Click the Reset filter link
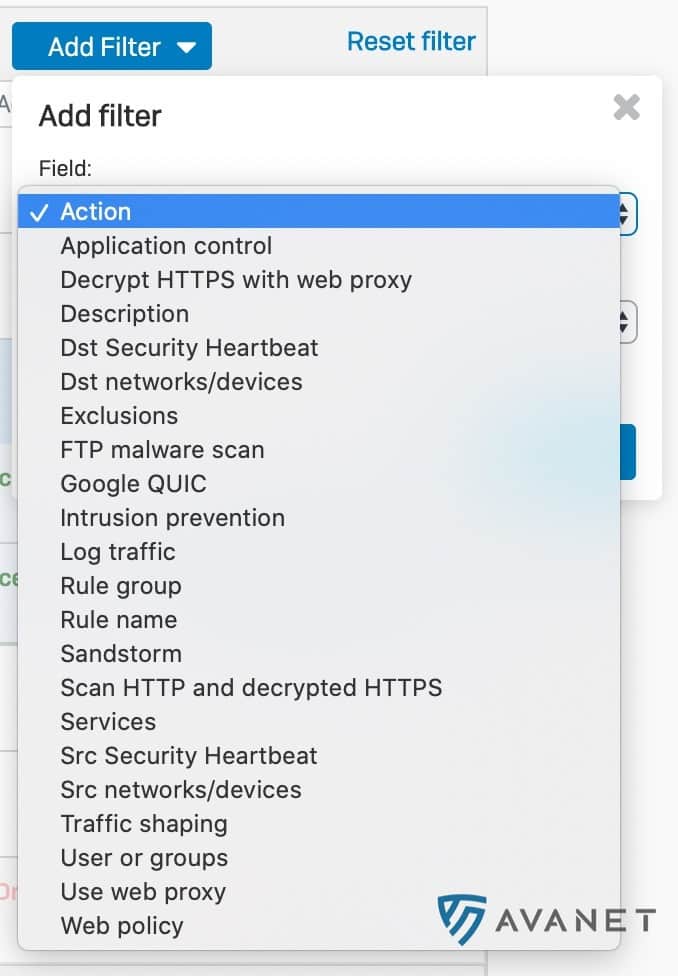 411,42
